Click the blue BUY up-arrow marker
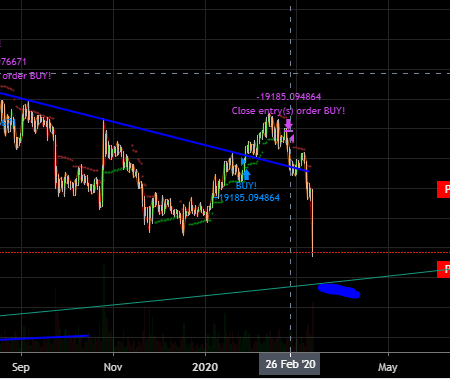The width and height of the screenshot is (450, 385). tap(247, 175)
